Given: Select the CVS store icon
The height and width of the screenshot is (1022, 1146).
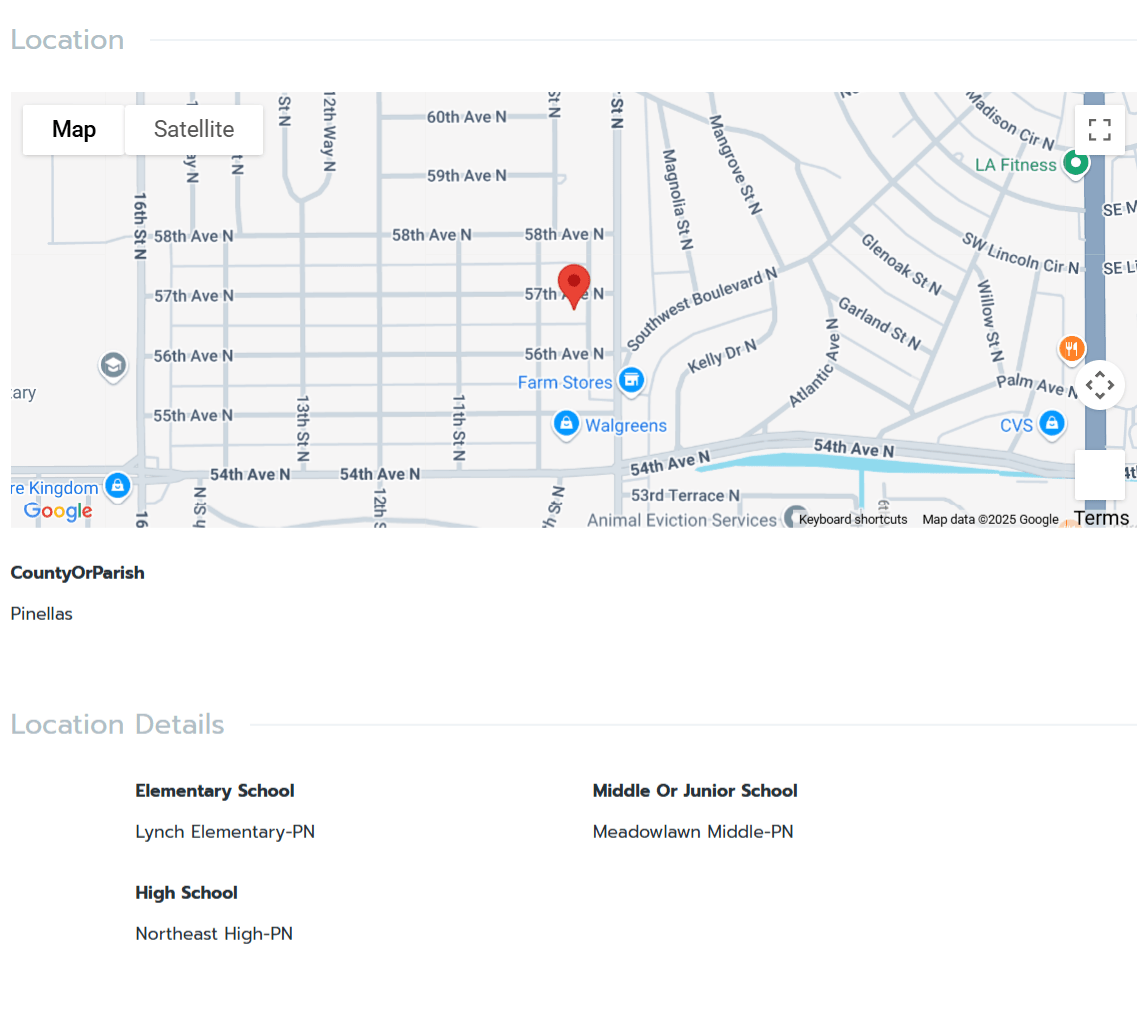Looking at the screenshot, I should pyautogui.click(x=1051, y=424).
